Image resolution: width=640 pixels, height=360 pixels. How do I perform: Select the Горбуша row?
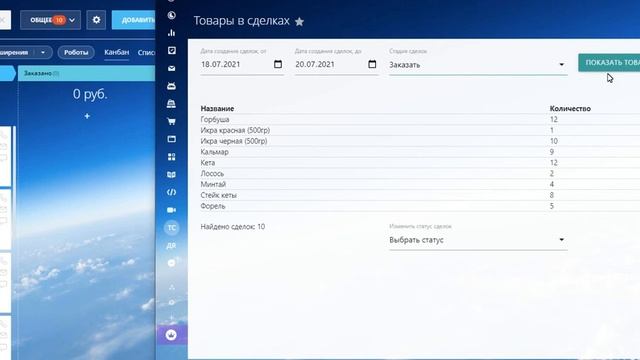tap(420, 120)
